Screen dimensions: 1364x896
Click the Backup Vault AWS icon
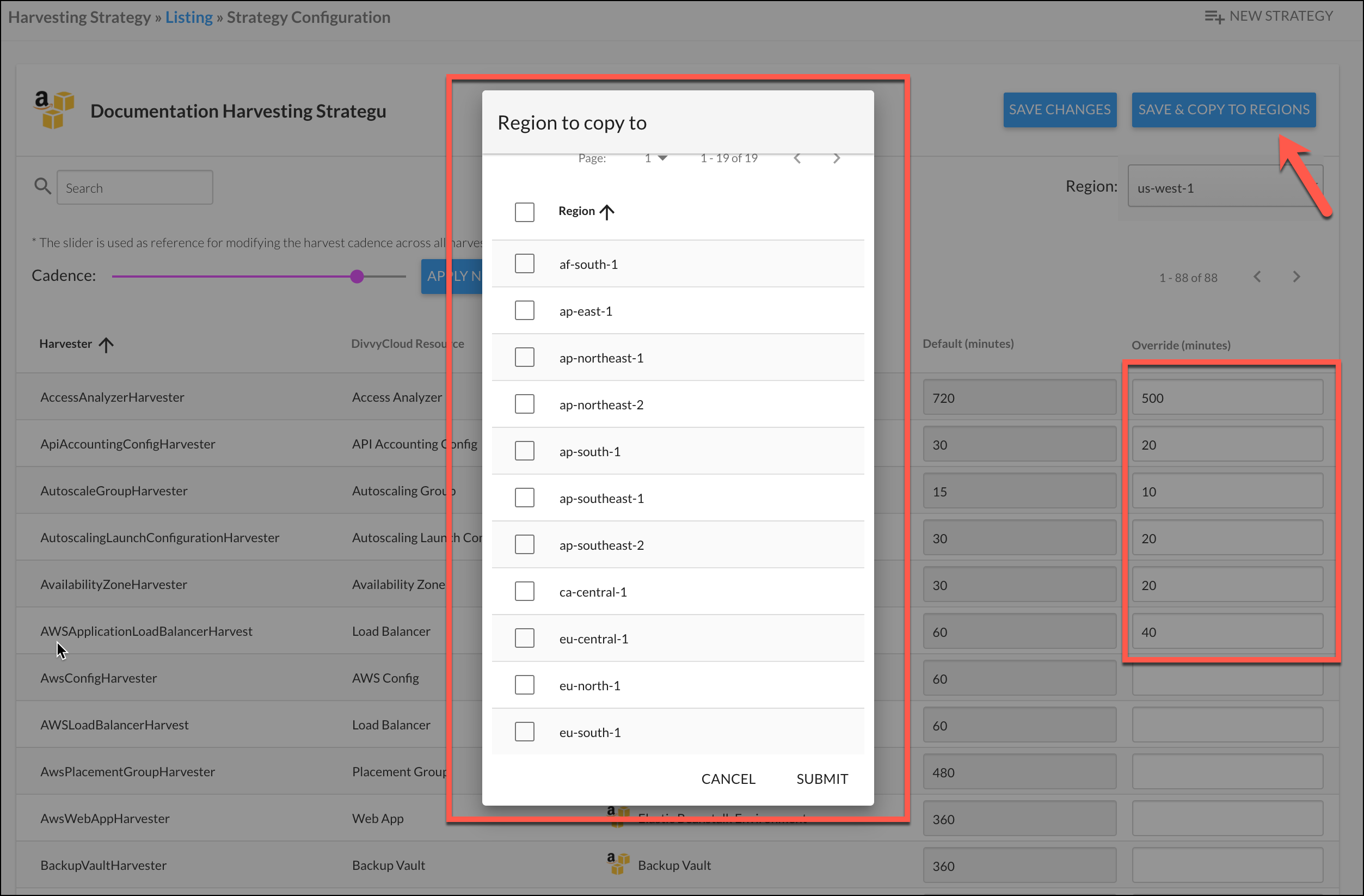[x=617, y=864]
